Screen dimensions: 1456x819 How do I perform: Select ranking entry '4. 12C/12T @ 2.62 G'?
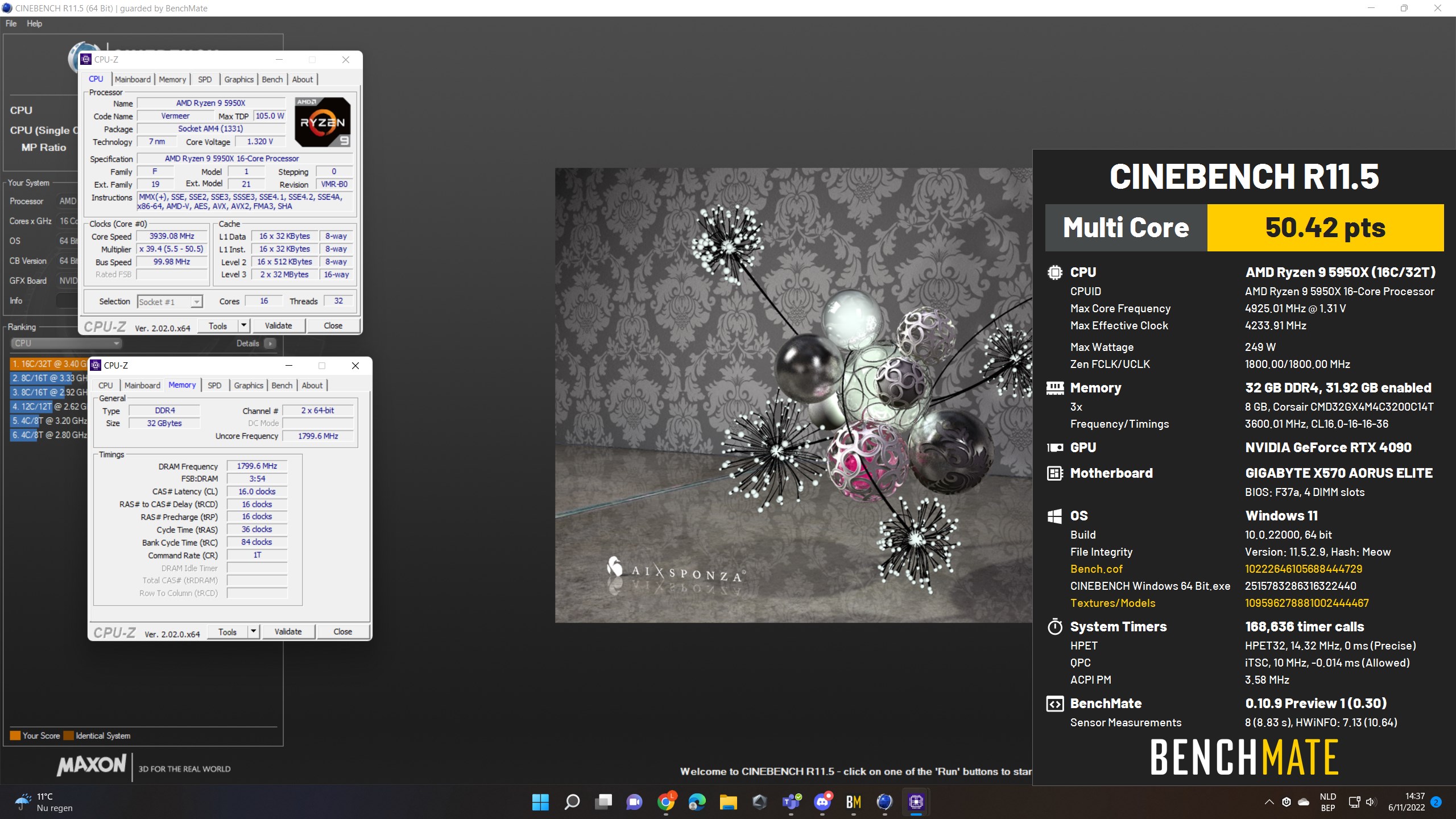[x=49, y=407]
